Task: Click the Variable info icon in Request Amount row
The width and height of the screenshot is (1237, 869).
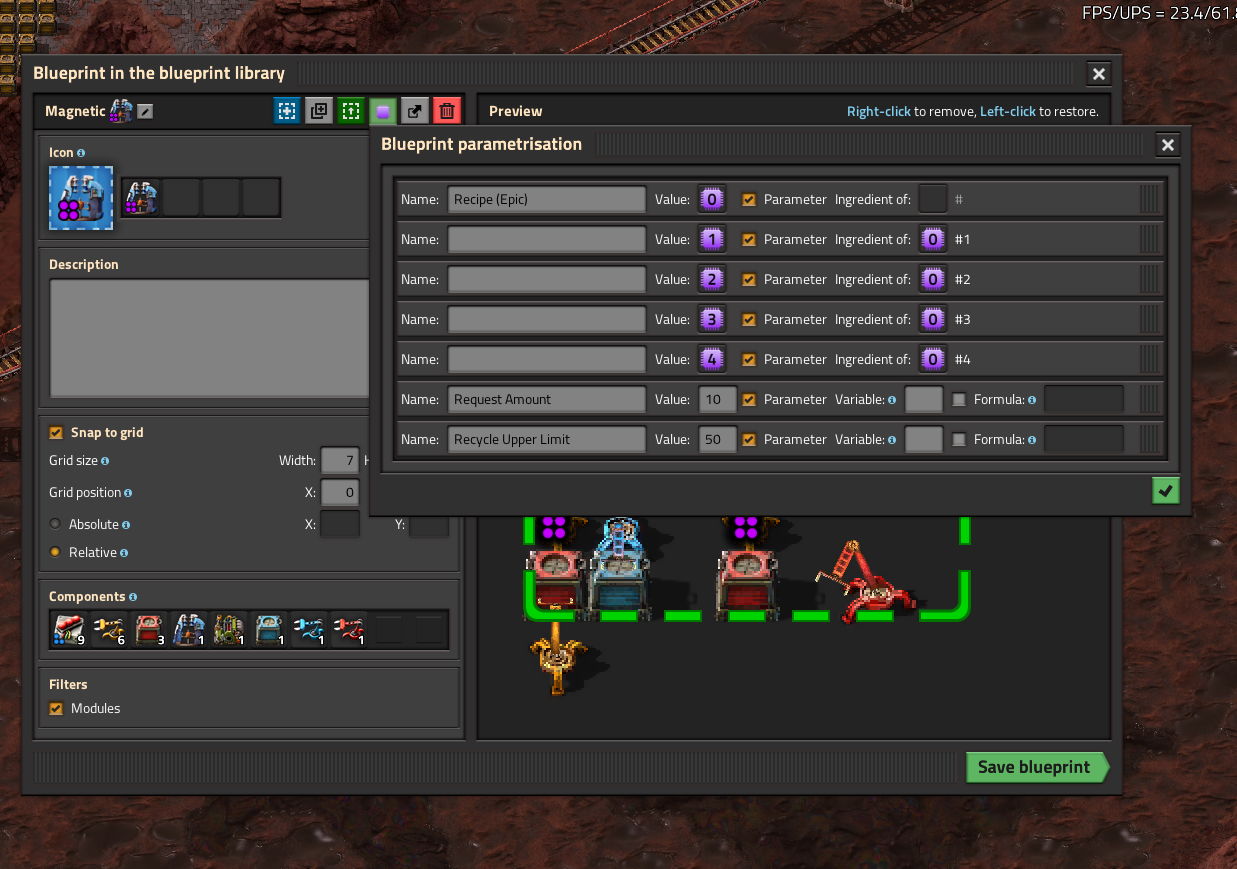Action: (x=891, y=400)
